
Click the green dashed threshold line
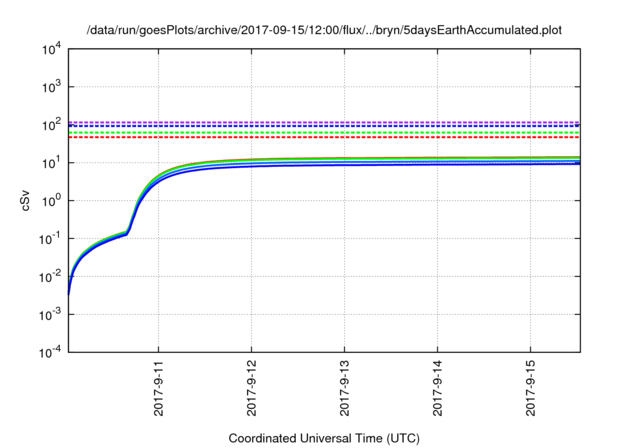click(324, 133)
